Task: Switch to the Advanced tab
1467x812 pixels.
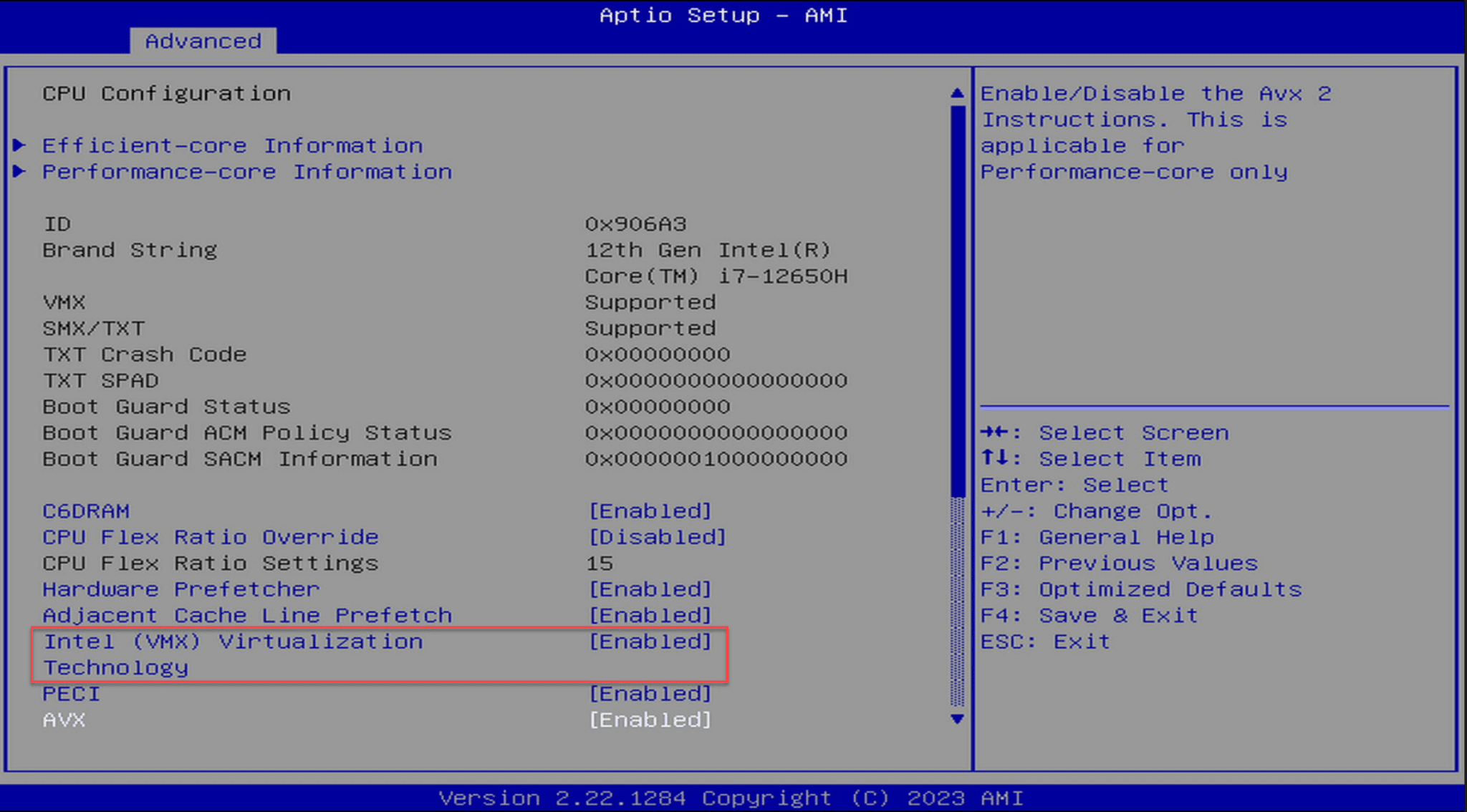Action: click(x=203, y=41)
